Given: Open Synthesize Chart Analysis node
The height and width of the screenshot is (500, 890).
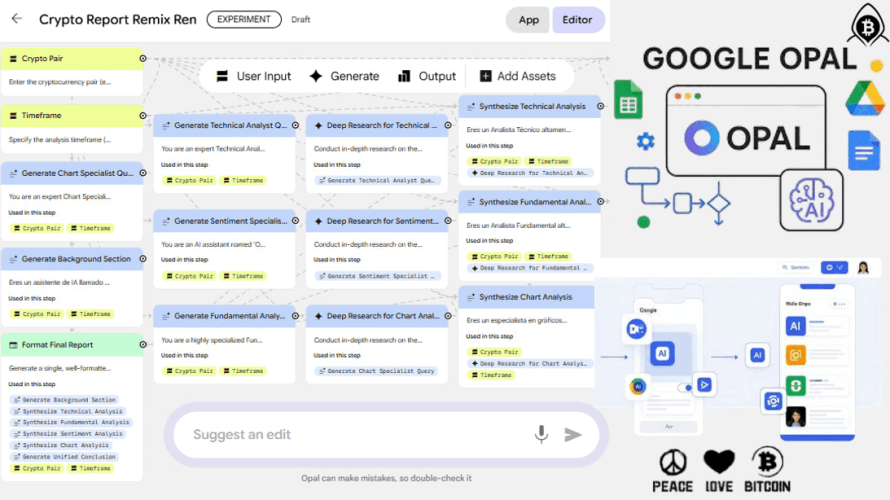Looking at the screenshot, I should coord(527,297).
